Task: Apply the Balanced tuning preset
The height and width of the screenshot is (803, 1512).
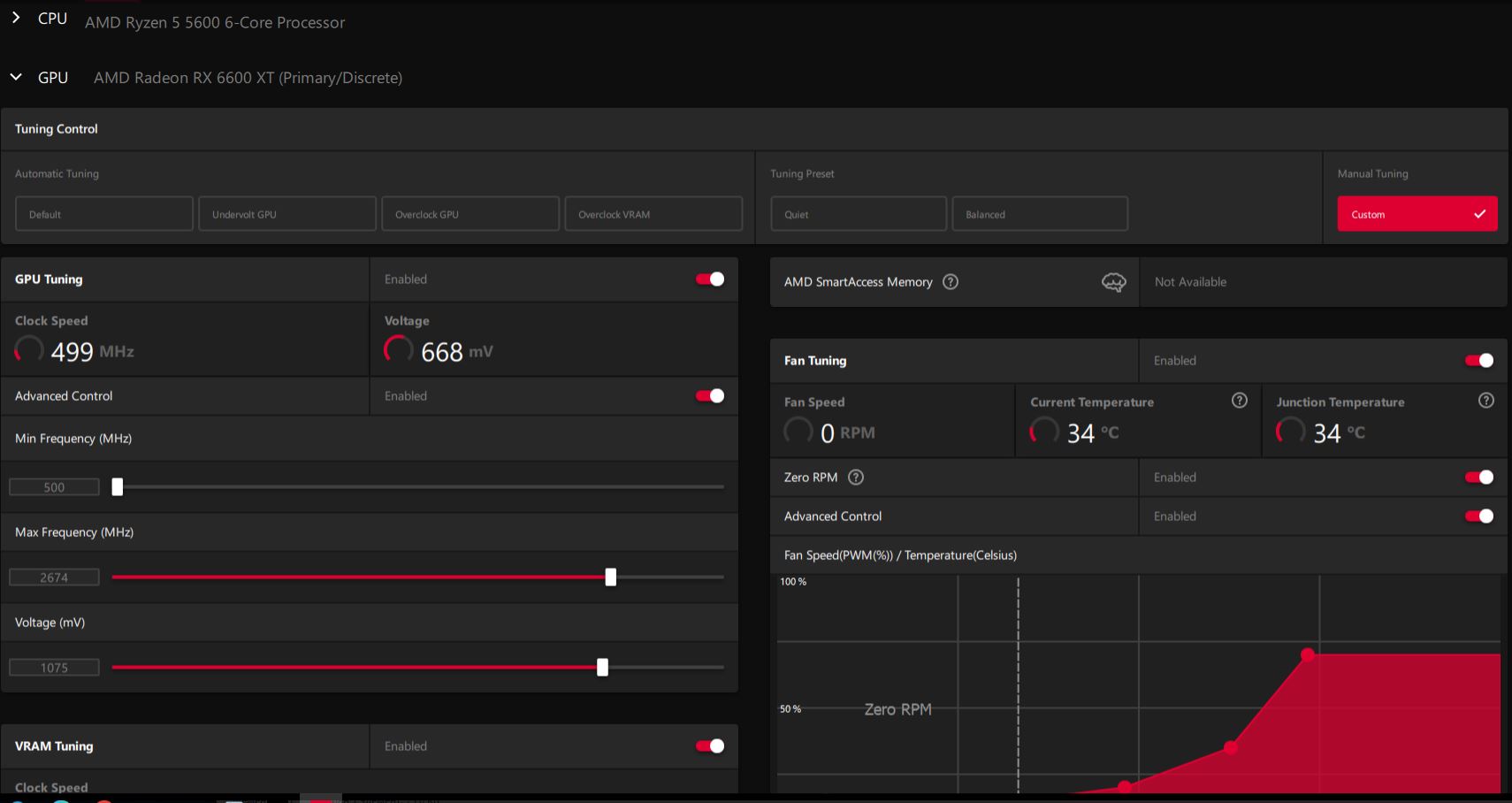Action: (x=1040, y=214)
